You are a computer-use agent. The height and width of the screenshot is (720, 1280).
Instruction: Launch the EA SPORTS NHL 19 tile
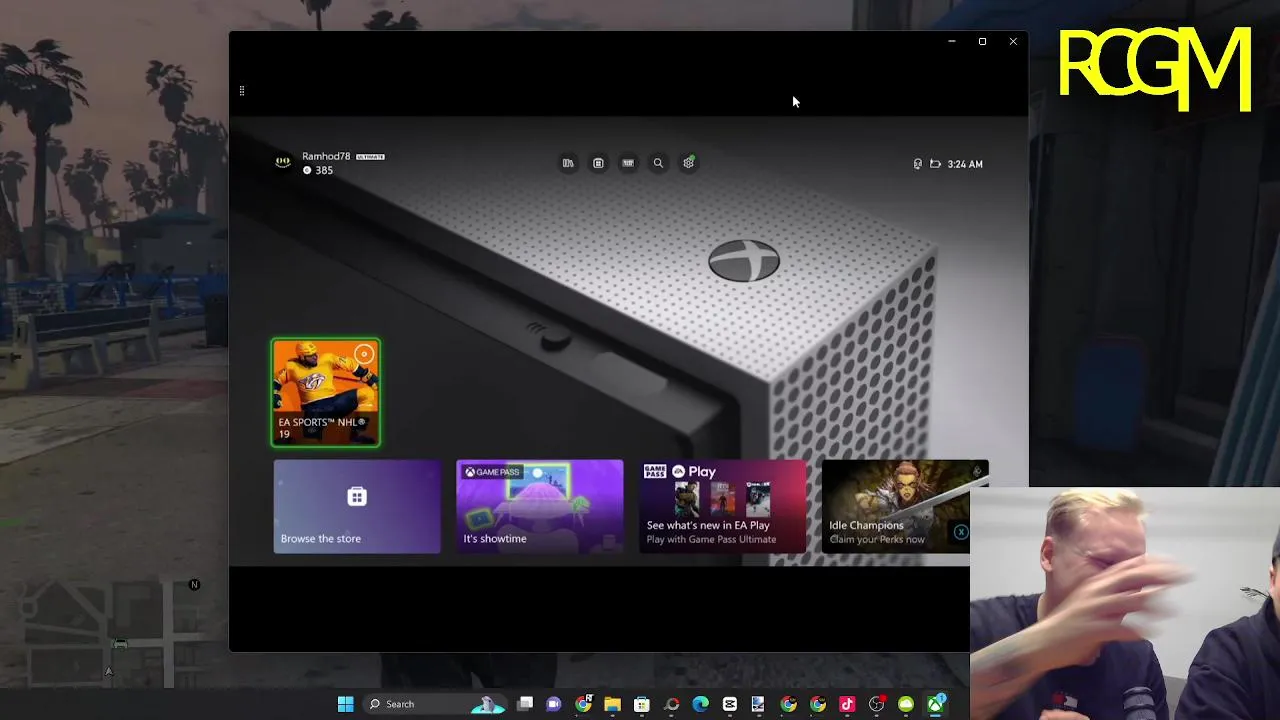tap(326, 392)
